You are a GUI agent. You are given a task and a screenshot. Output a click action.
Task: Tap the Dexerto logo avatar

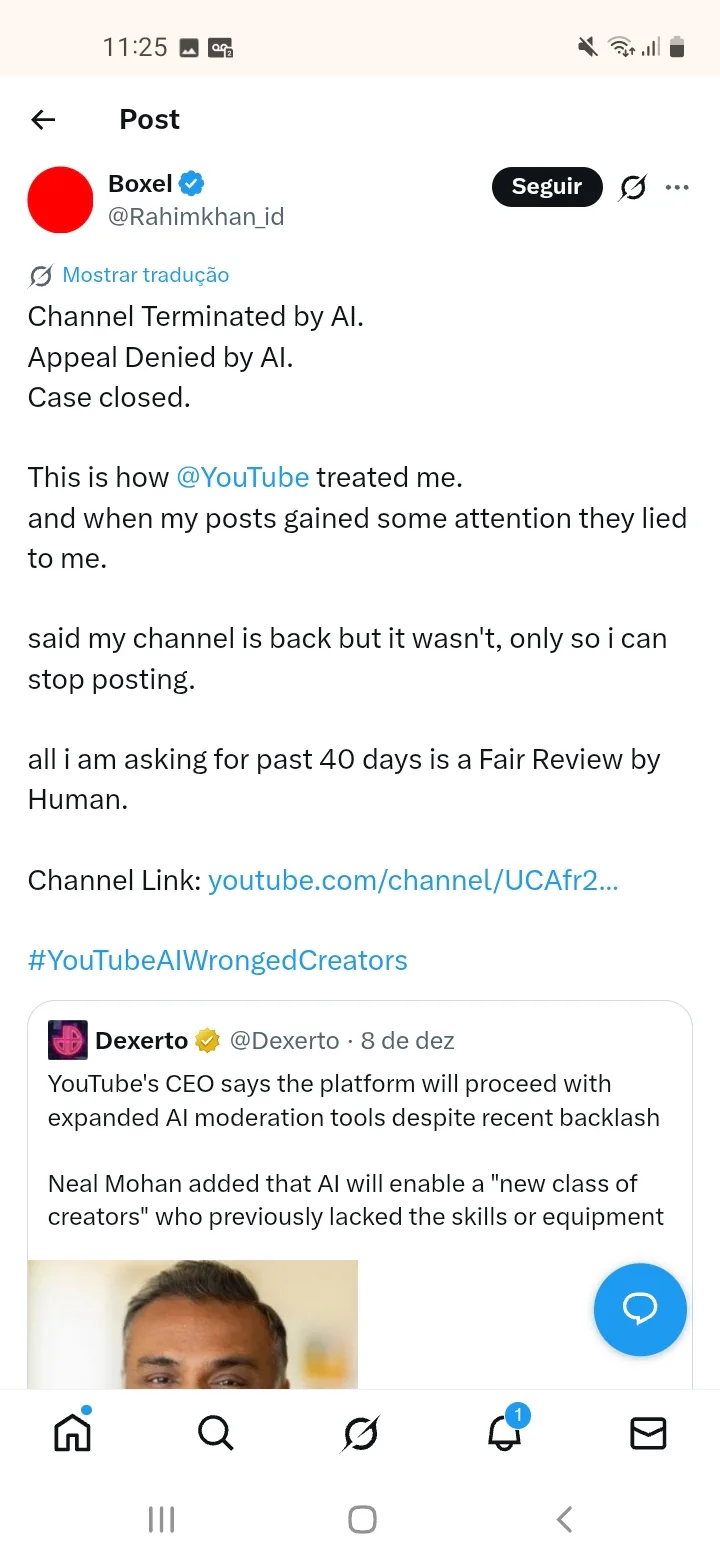pyautogui.click(x=68, y=1041)
